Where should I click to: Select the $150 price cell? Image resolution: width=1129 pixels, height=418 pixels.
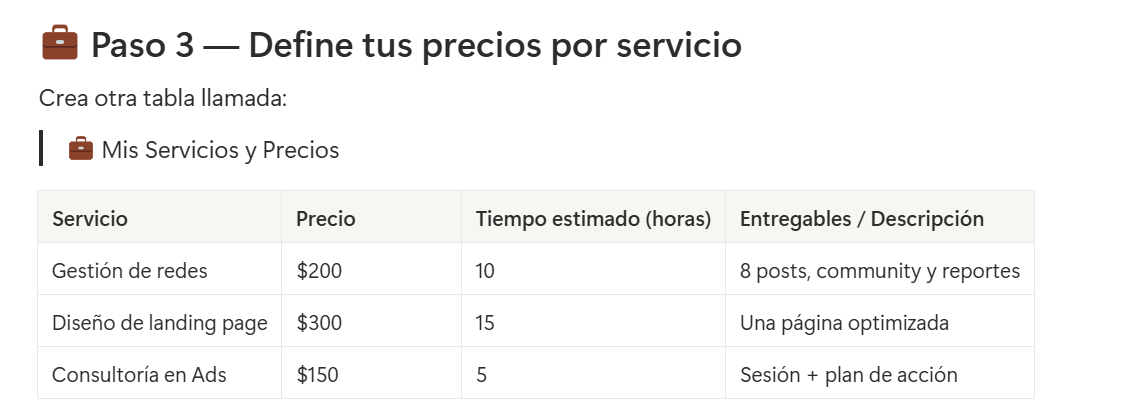click(x=317, y=375)
